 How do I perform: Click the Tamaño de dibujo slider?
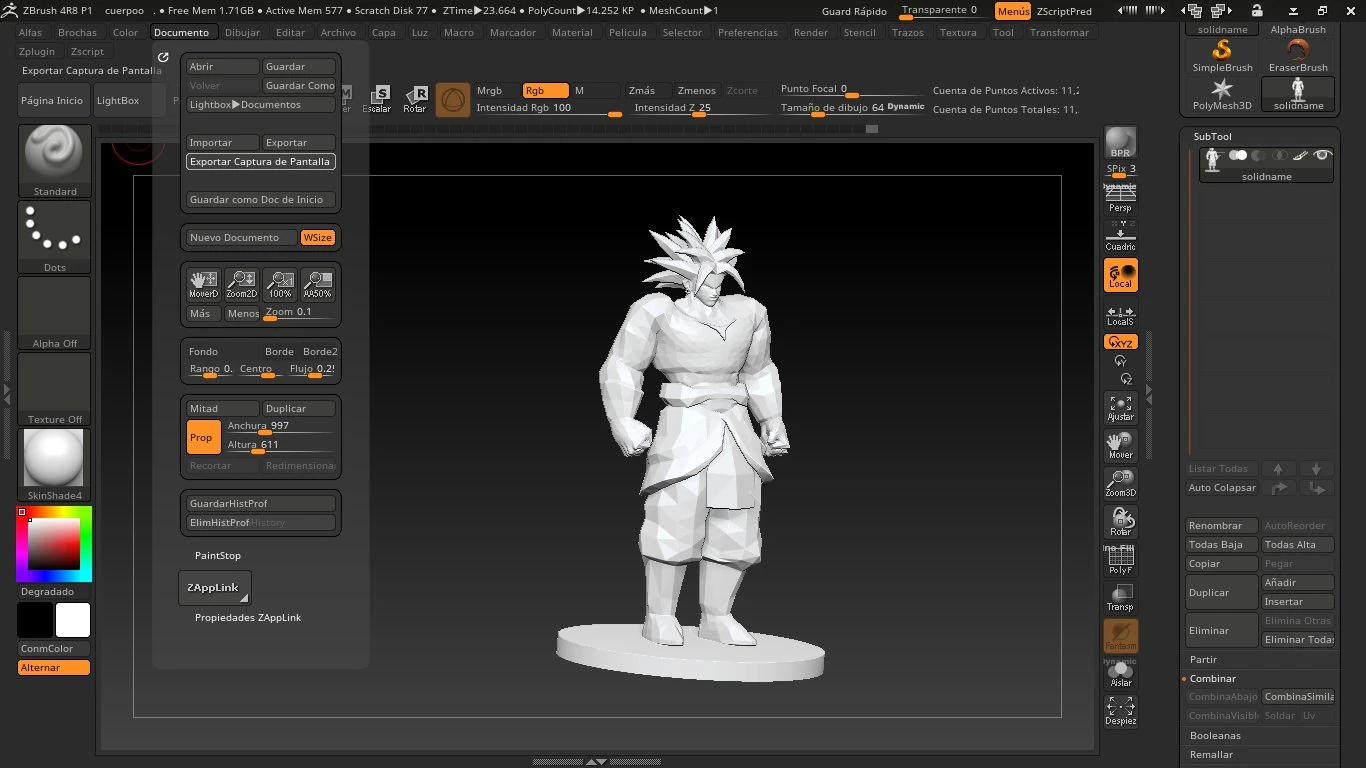[853, 108]
